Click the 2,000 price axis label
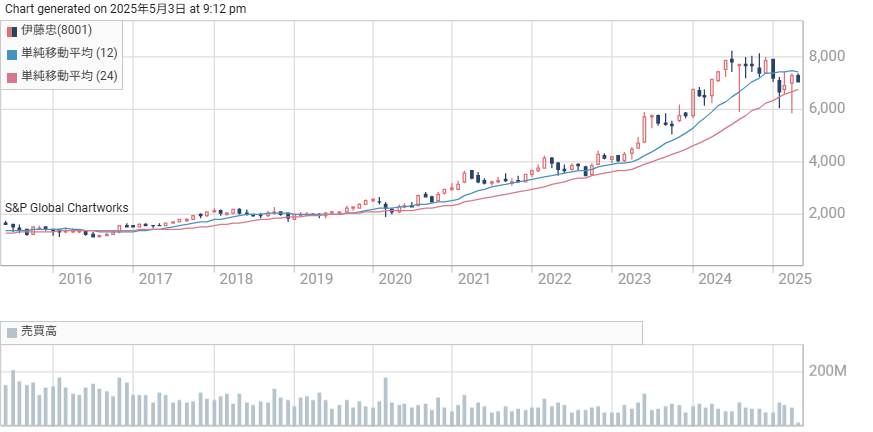 [826, 213]
